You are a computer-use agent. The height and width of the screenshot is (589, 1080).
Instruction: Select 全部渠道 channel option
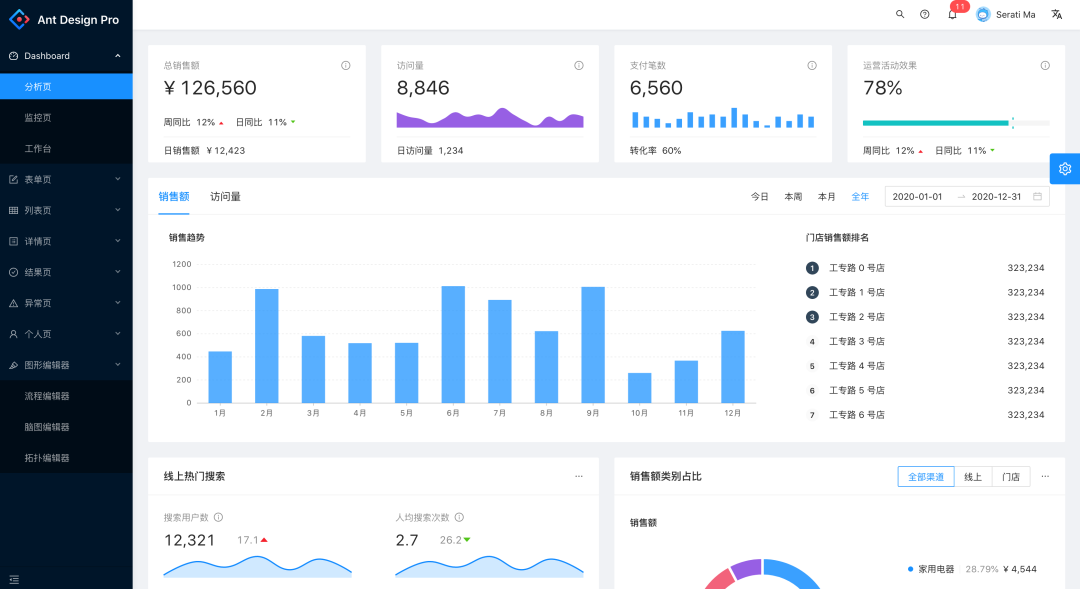click(925, 477)
